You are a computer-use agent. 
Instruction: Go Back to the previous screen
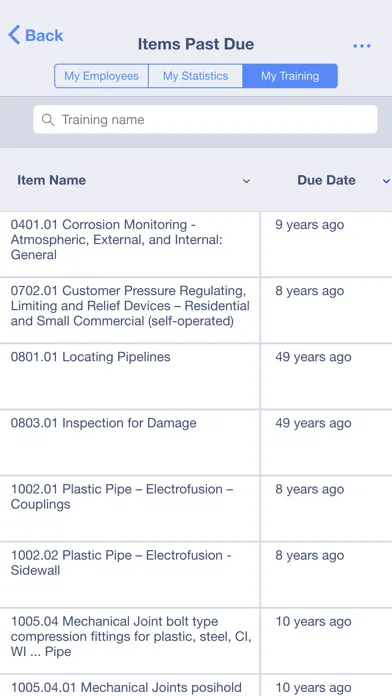(x=36, y=35)
